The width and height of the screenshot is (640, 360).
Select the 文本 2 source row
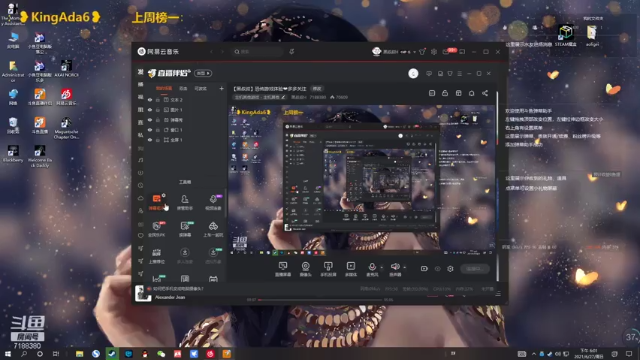coord(185,100)
